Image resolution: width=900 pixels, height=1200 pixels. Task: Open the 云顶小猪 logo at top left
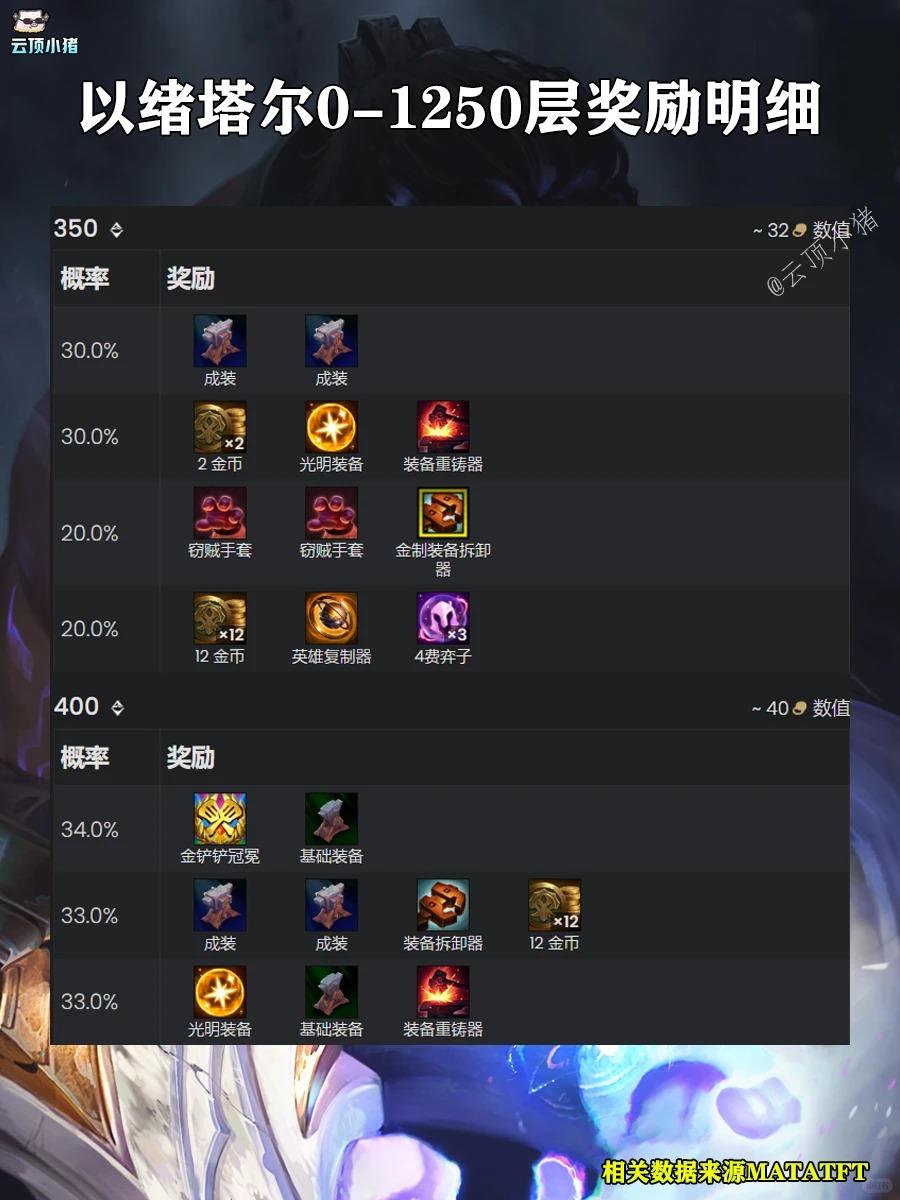[x=45, y=27]
